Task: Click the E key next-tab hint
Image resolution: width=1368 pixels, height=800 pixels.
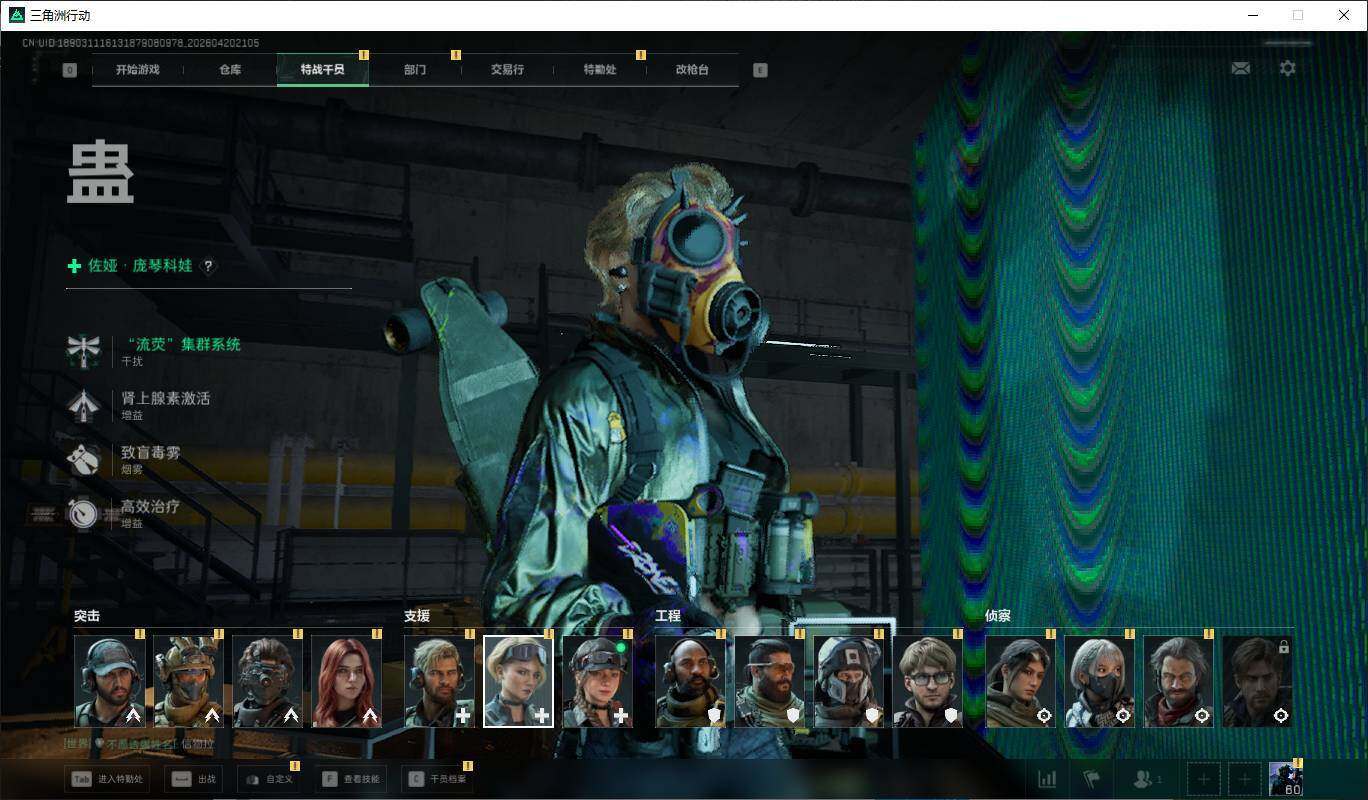Action: 760,70
